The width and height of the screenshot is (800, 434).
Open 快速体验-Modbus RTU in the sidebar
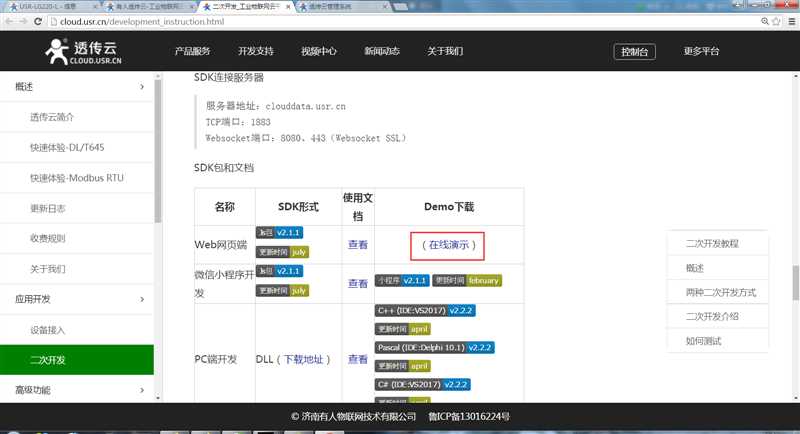[77, 177]
